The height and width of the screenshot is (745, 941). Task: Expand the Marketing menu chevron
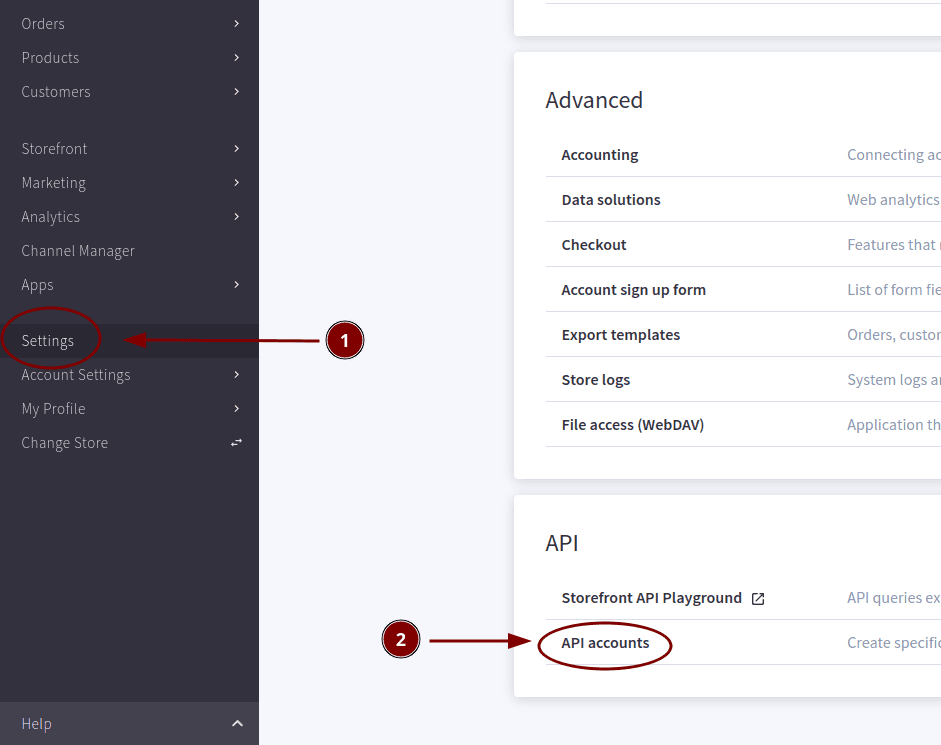pyautogui.click(x=237, y=182)
